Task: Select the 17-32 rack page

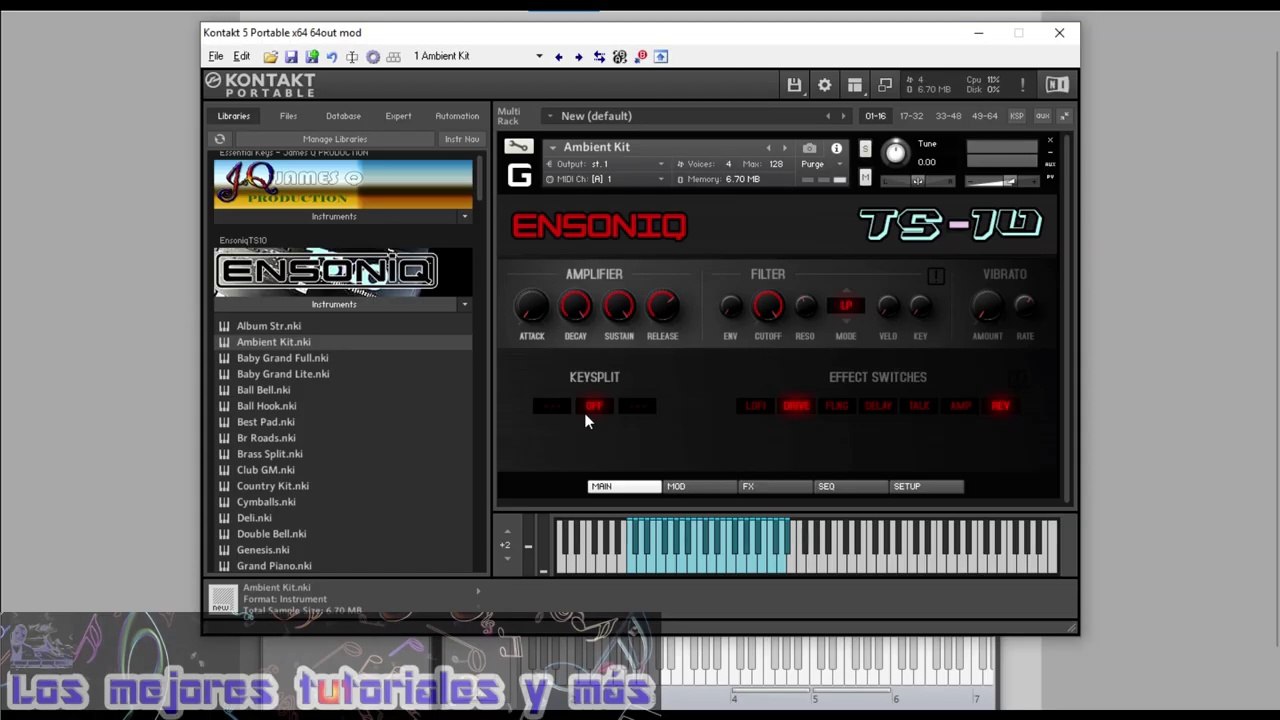Action: click(x=911, y=116)
